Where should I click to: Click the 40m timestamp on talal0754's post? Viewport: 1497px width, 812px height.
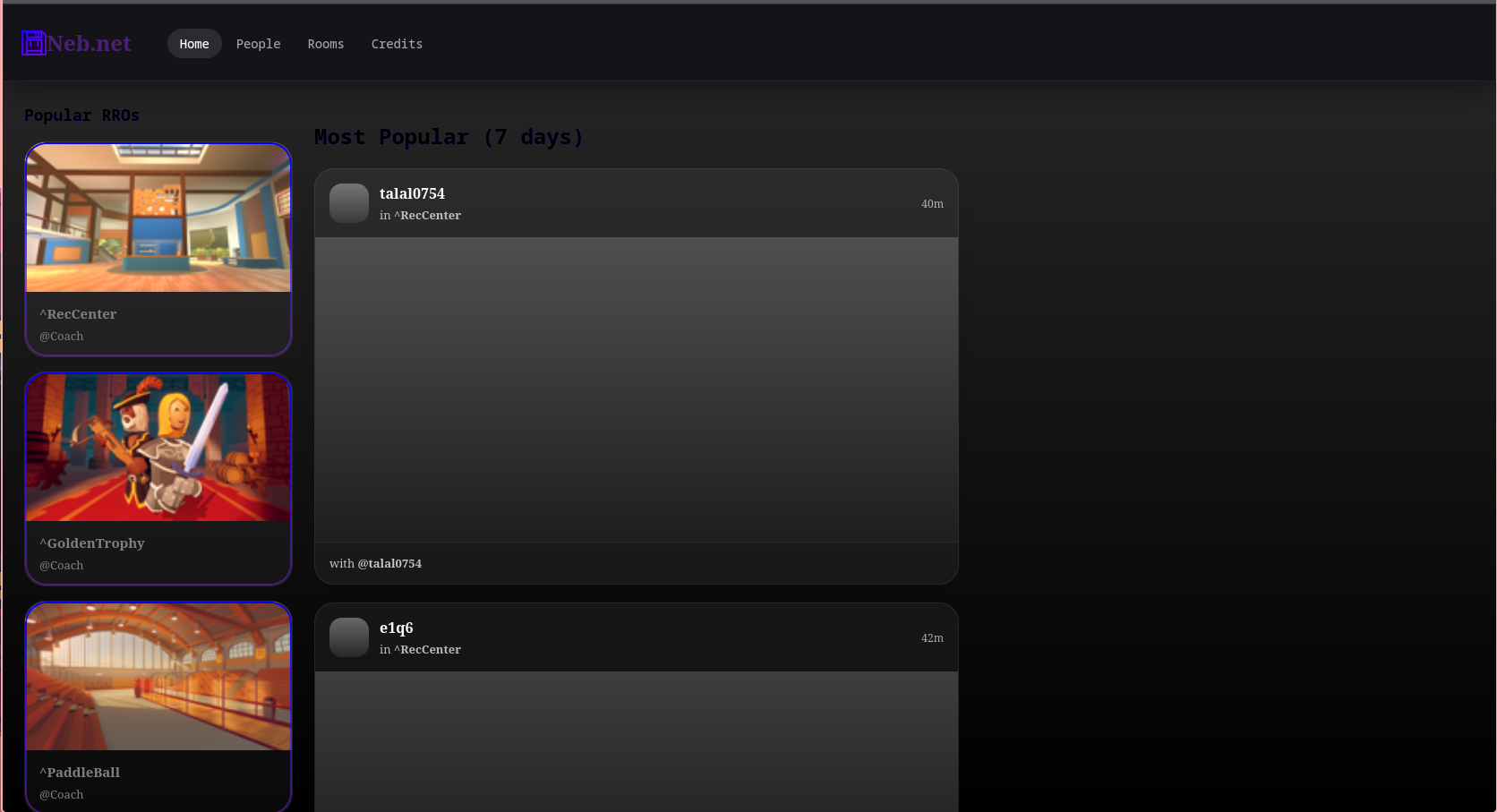click(932, 204)
